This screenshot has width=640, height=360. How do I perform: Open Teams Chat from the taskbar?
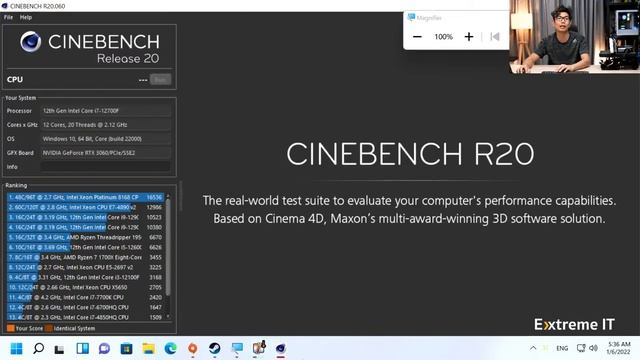click(x=104, y=349)
